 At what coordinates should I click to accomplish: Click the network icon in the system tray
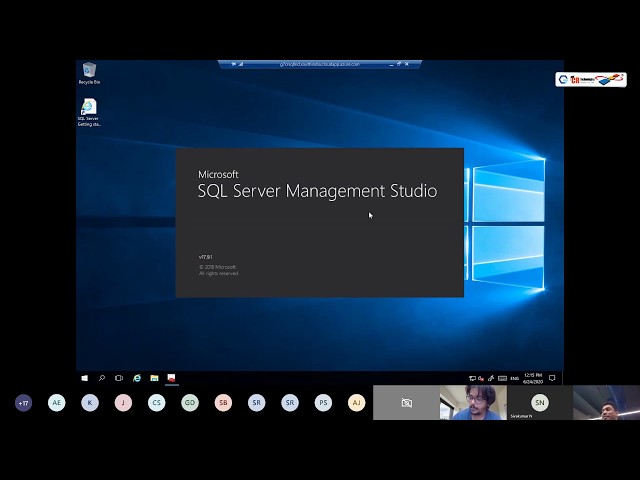click(x=472, y=378)
